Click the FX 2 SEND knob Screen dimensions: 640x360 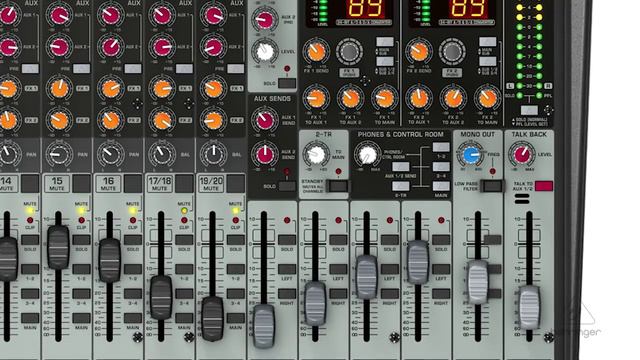point(419,51)
